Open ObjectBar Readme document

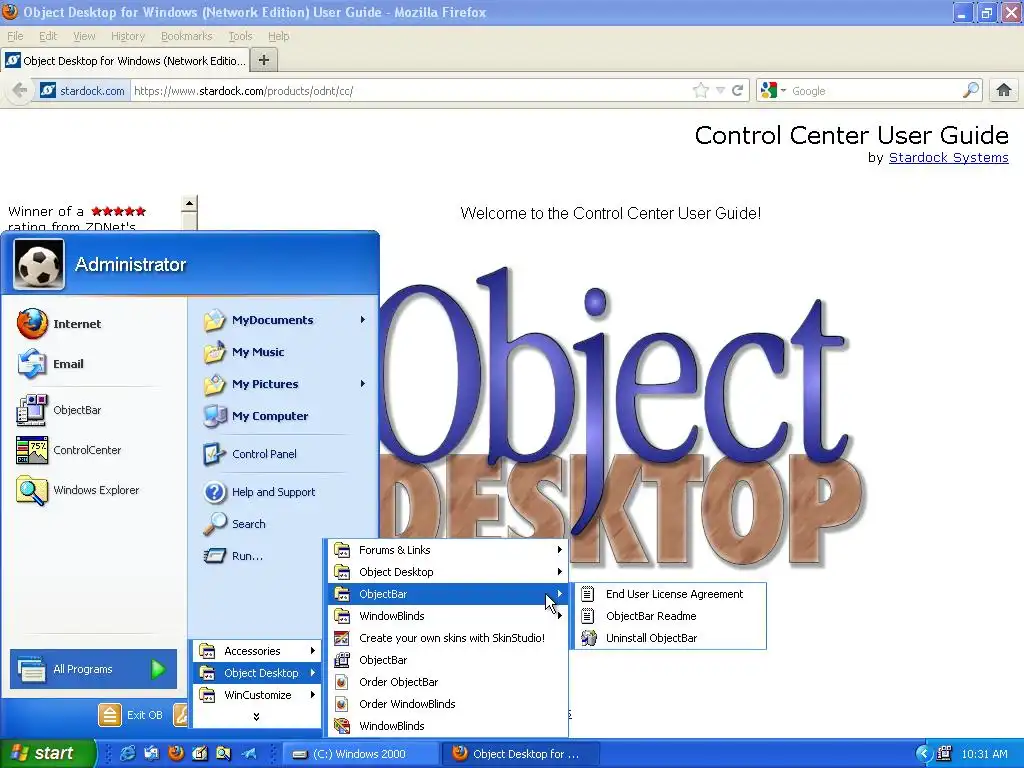coord(669,616)
